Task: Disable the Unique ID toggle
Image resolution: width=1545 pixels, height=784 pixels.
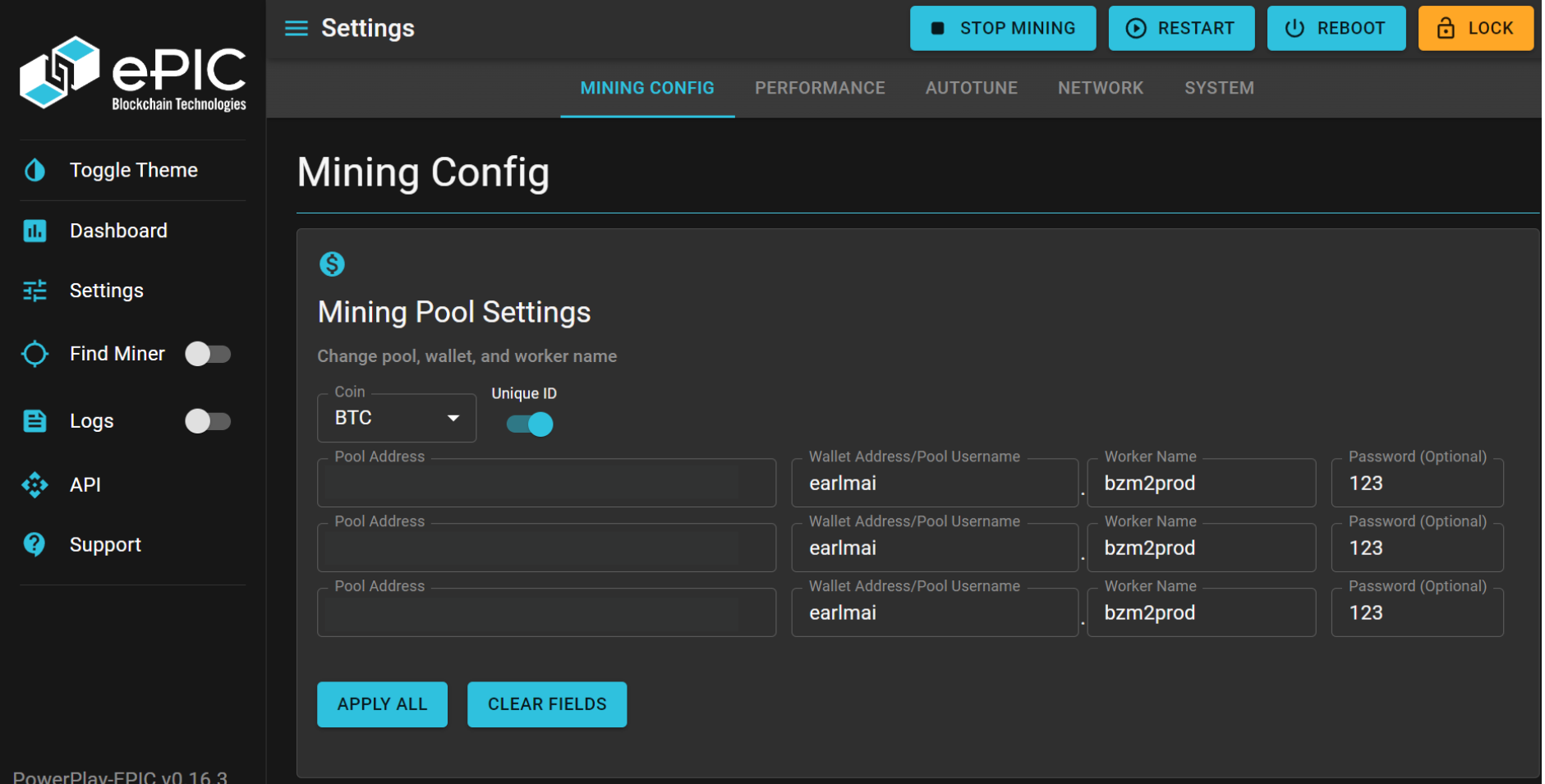Action: pyautogui.click(x=530, y=424)
